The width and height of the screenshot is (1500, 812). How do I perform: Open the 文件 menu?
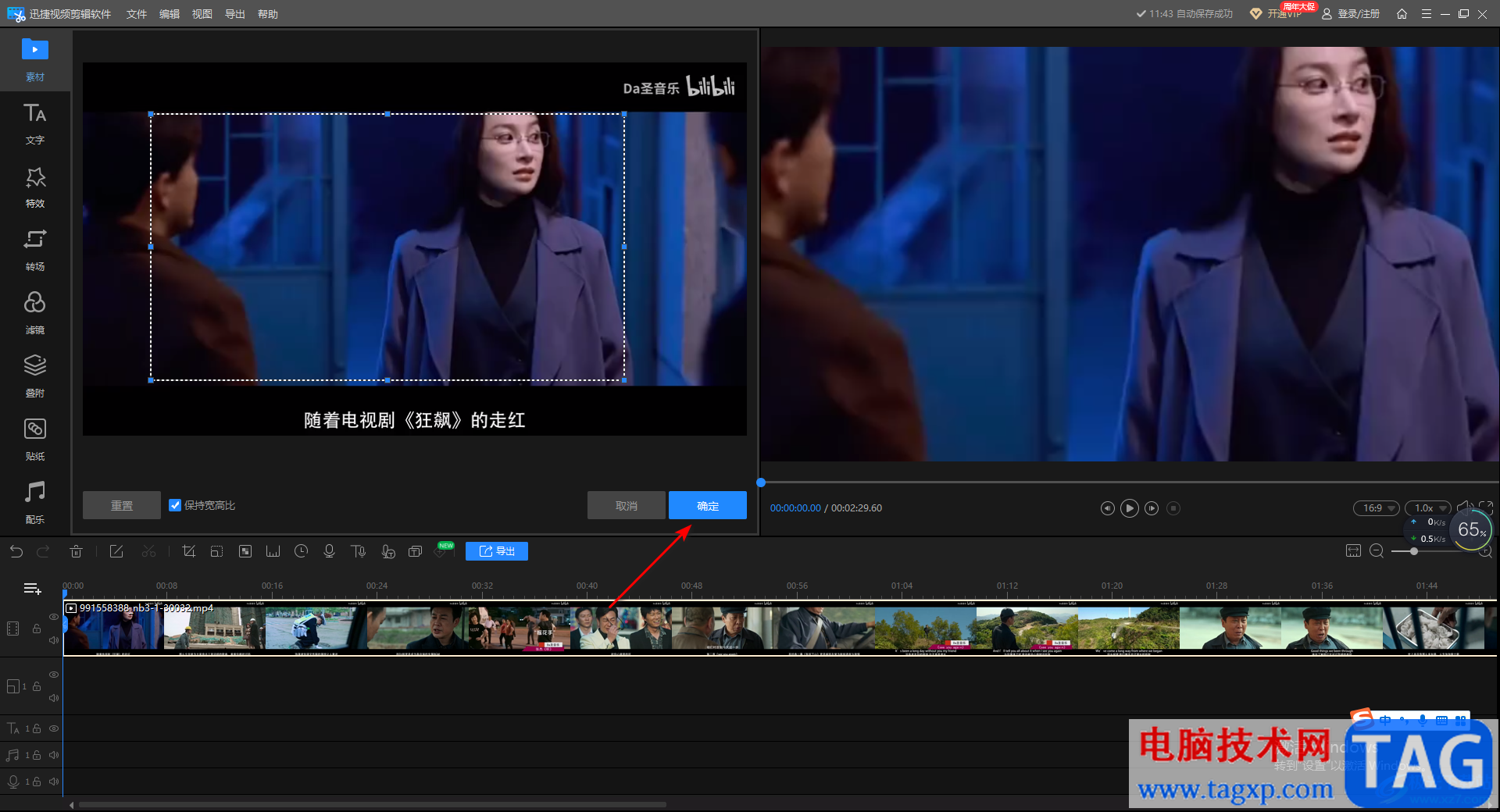[137, 14]
